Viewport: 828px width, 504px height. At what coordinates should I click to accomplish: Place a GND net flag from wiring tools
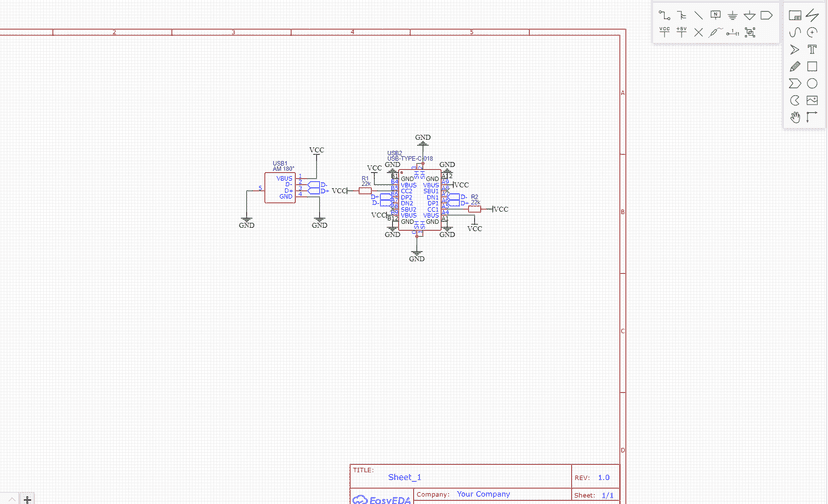coord(732,15)
